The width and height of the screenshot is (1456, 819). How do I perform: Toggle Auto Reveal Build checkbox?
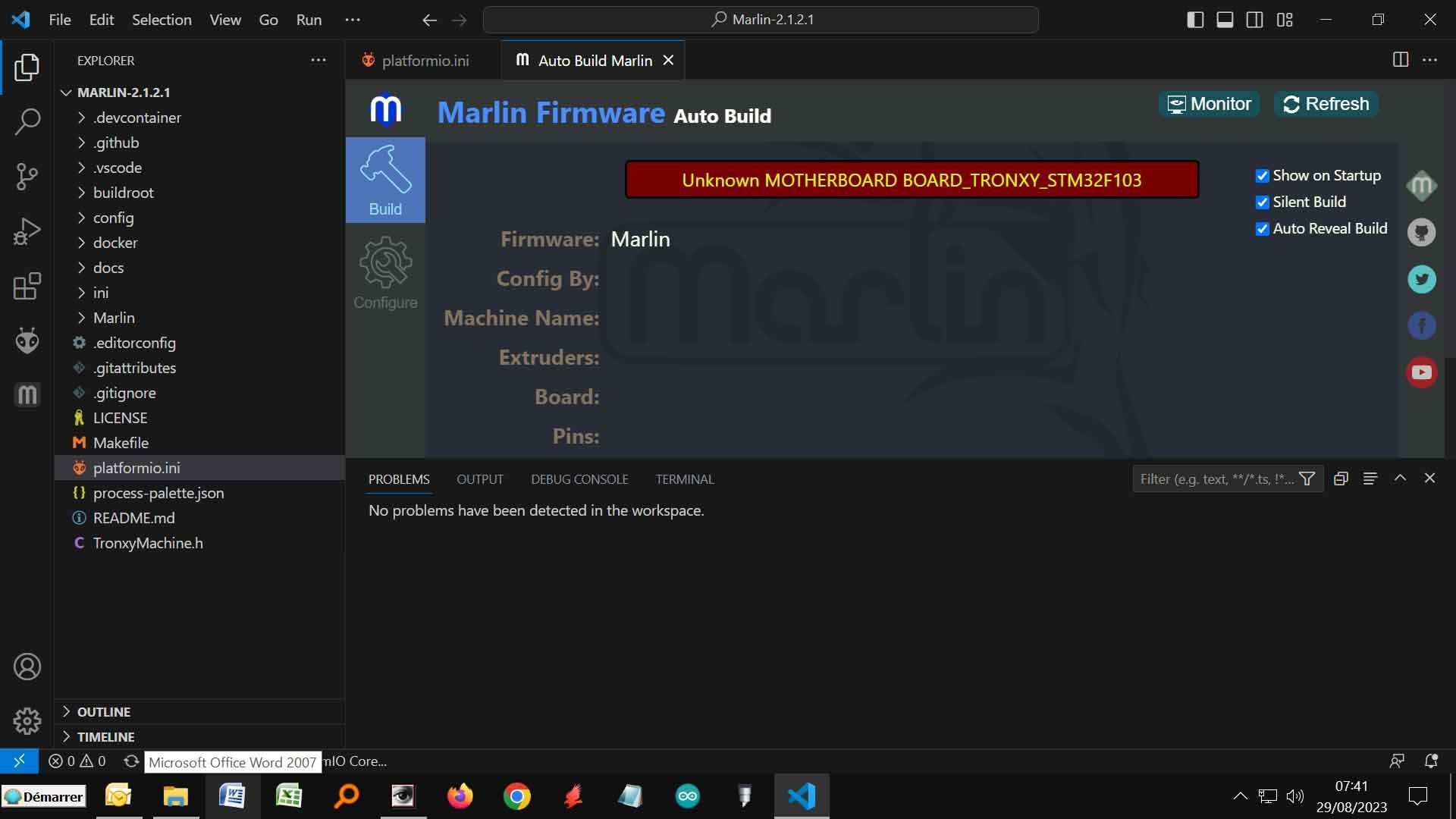(1262, 229)
